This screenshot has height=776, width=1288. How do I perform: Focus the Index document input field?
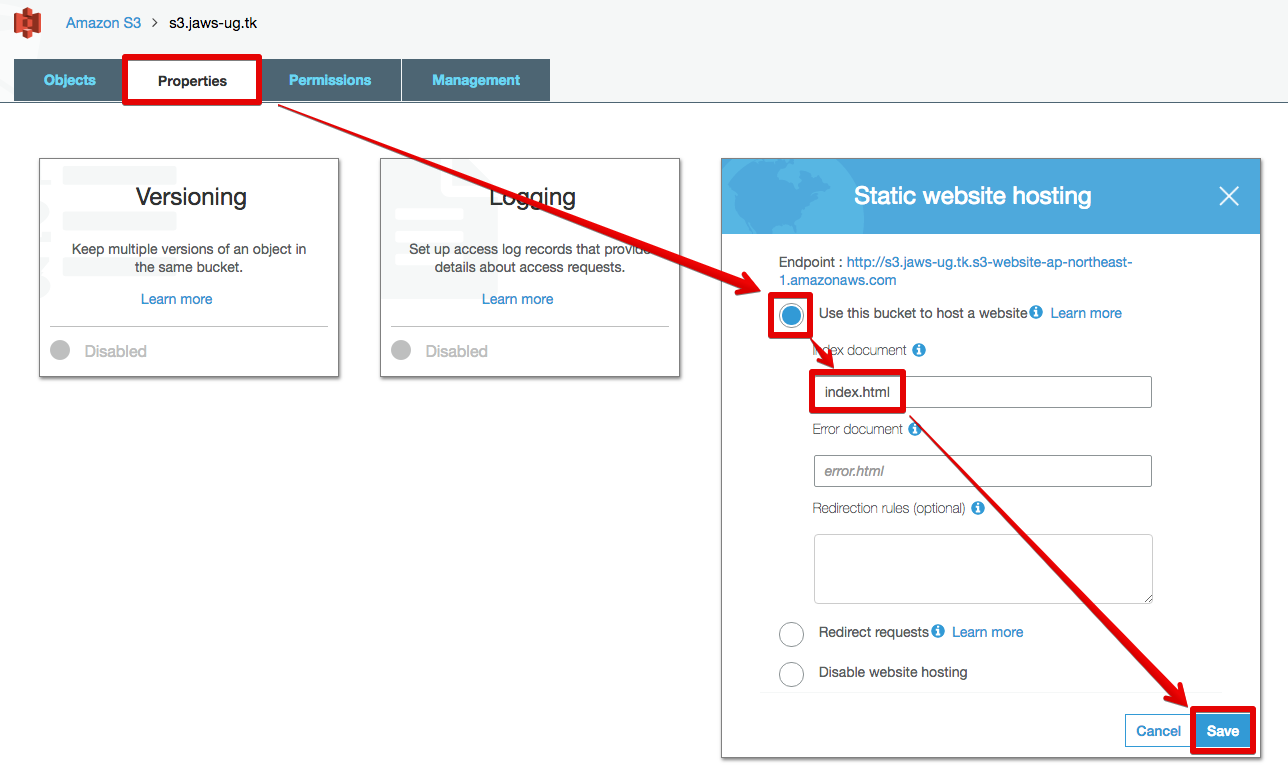click(983, 392)
